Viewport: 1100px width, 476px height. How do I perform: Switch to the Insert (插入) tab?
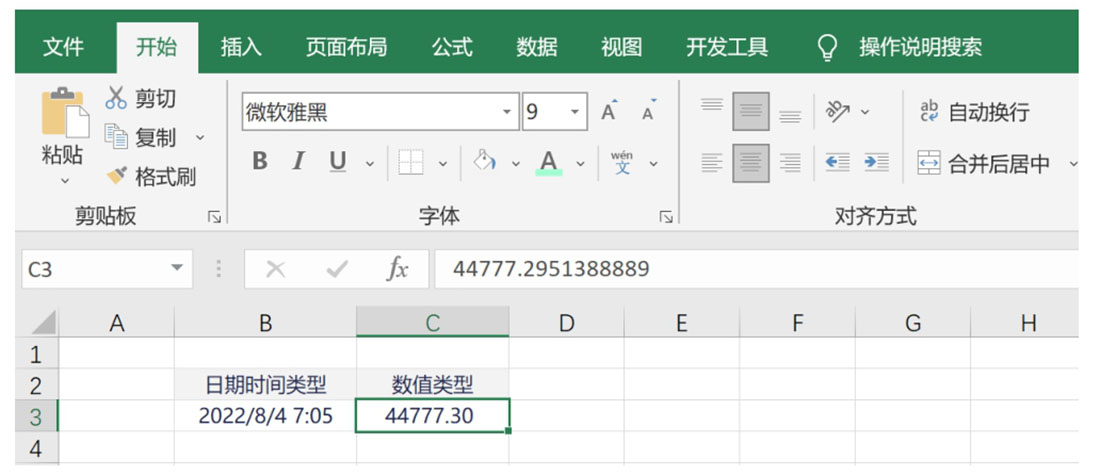point(241,47)
